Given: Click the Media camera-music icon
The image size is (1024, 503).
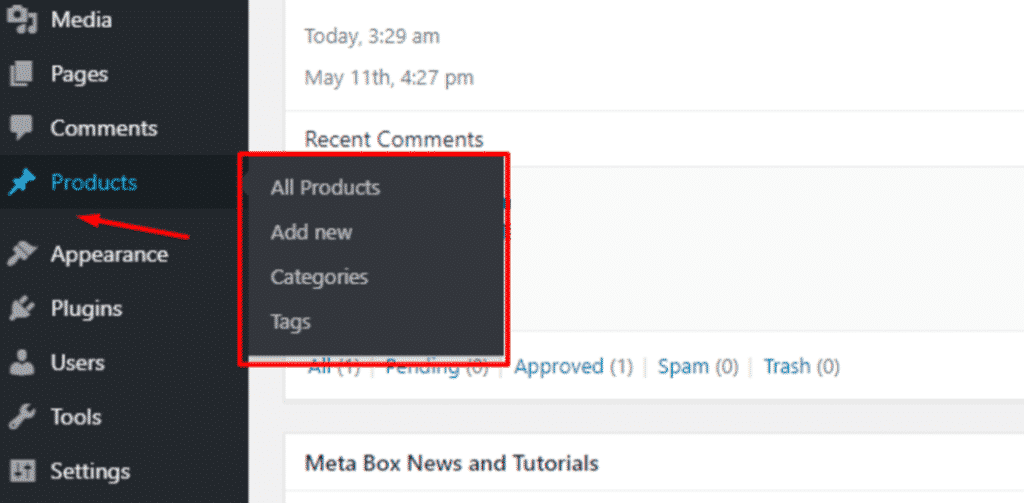Looking at the screenshot, I should pyautogui.click(x=22, y=19).
